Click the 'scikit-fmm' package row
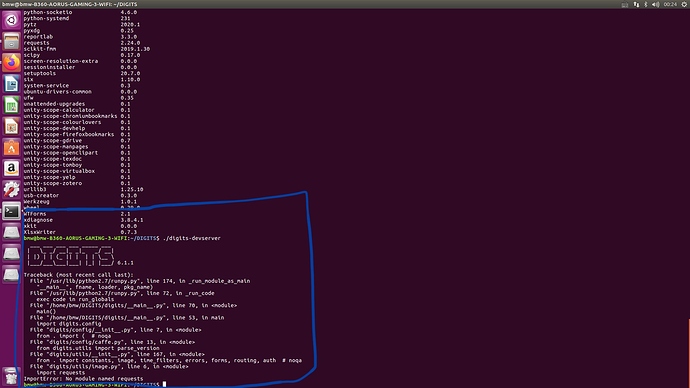 [87, 49]
